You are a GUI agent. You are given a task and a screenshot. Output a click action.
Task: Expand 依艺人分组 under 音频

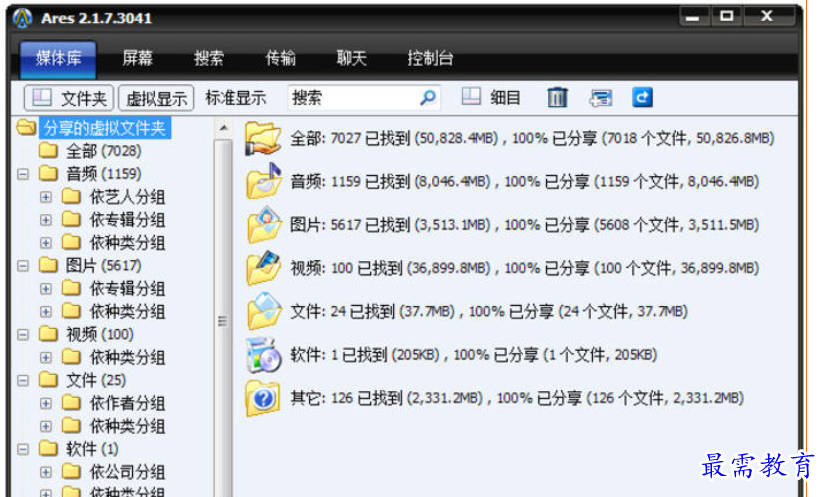(x=46, y=197)
